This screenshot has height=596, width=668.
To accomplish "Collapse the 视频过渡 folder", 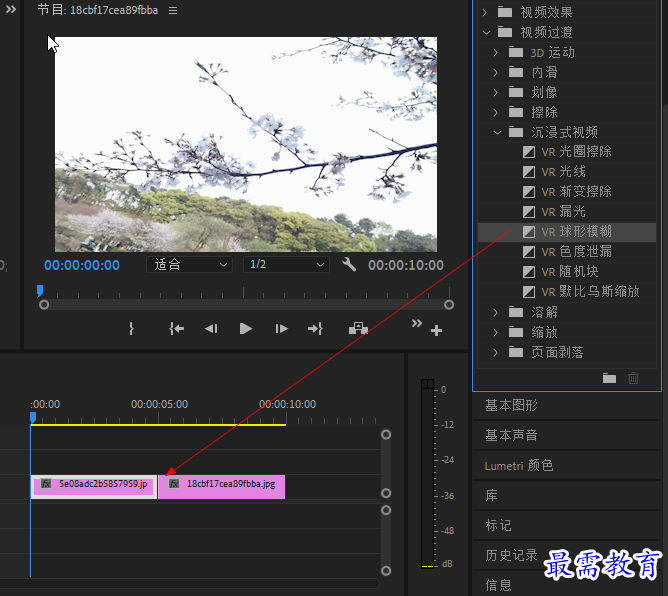I will (x=487, y=32).
